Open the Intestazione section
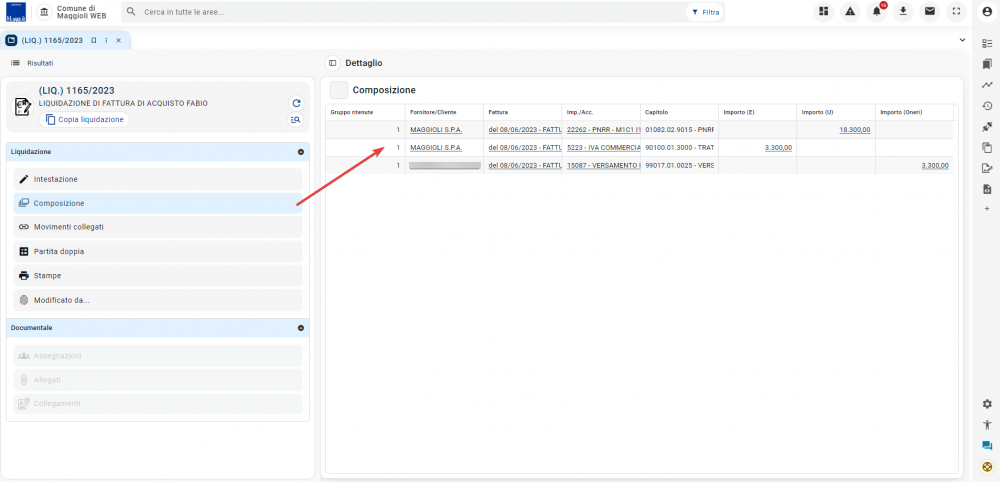 point(158,179)
